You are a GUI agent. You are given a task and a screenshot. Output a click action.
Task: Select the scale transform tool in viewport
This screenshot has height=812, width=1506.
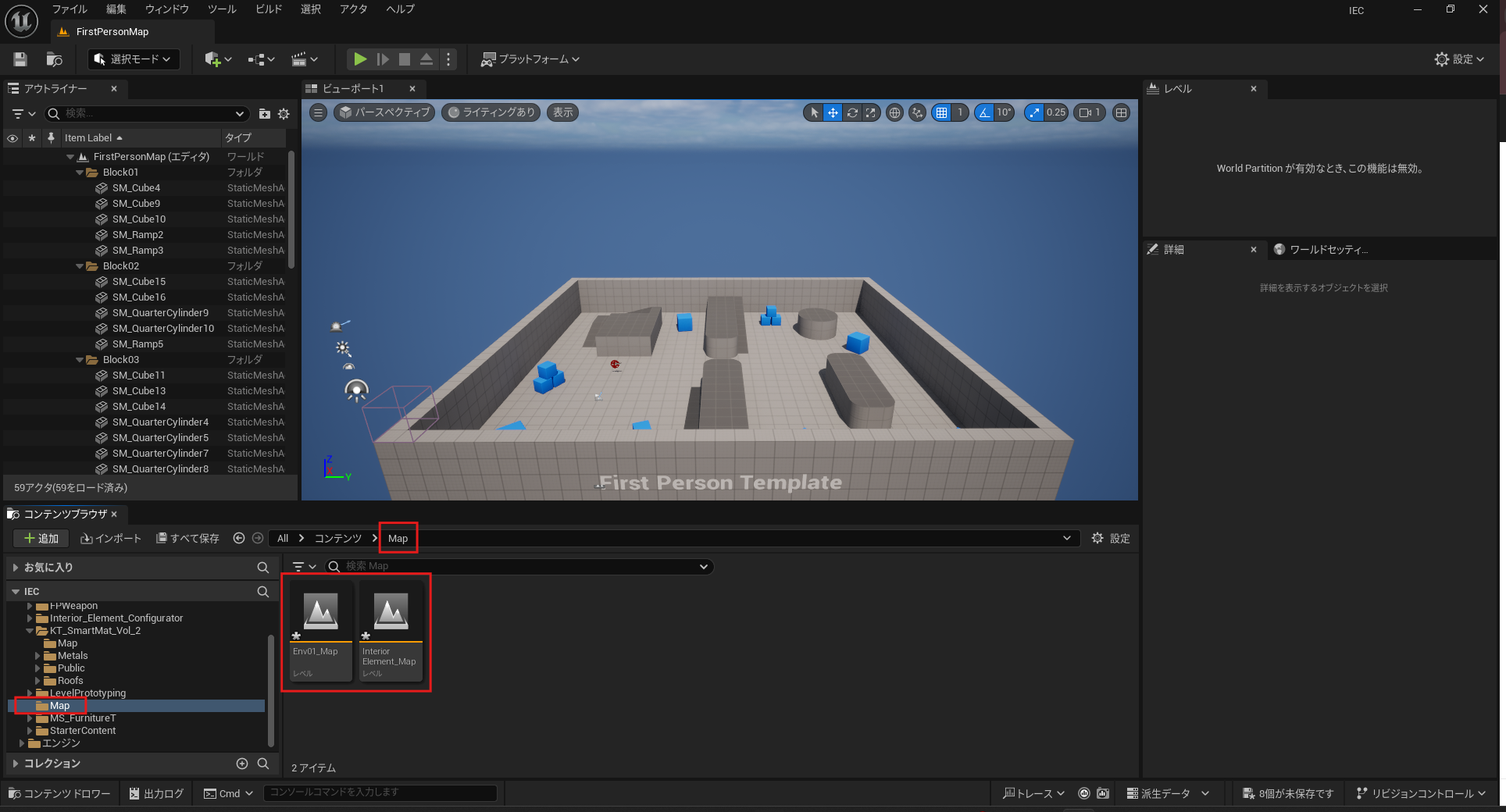pyautogui.click(x=871, y=112)
